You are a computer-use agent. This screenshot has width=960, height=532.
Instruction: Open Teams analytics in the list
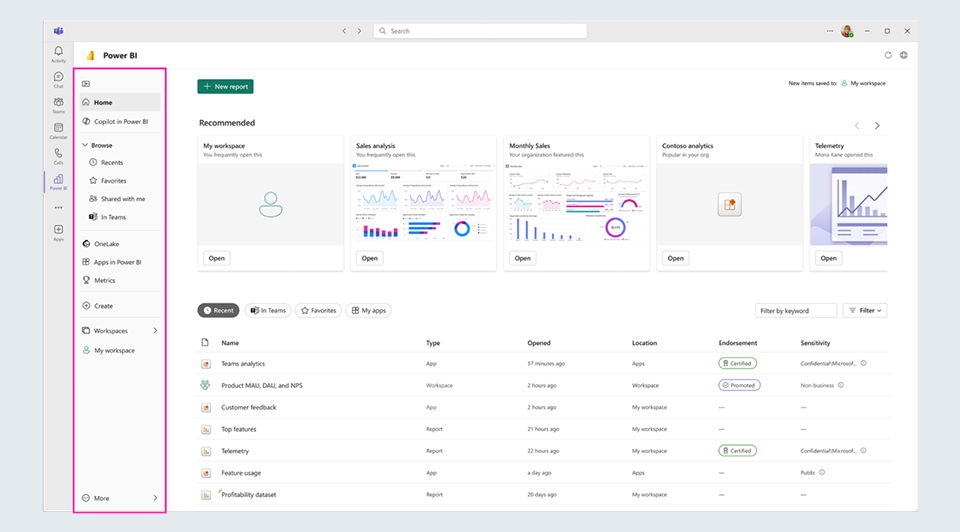tap(243, 364)
